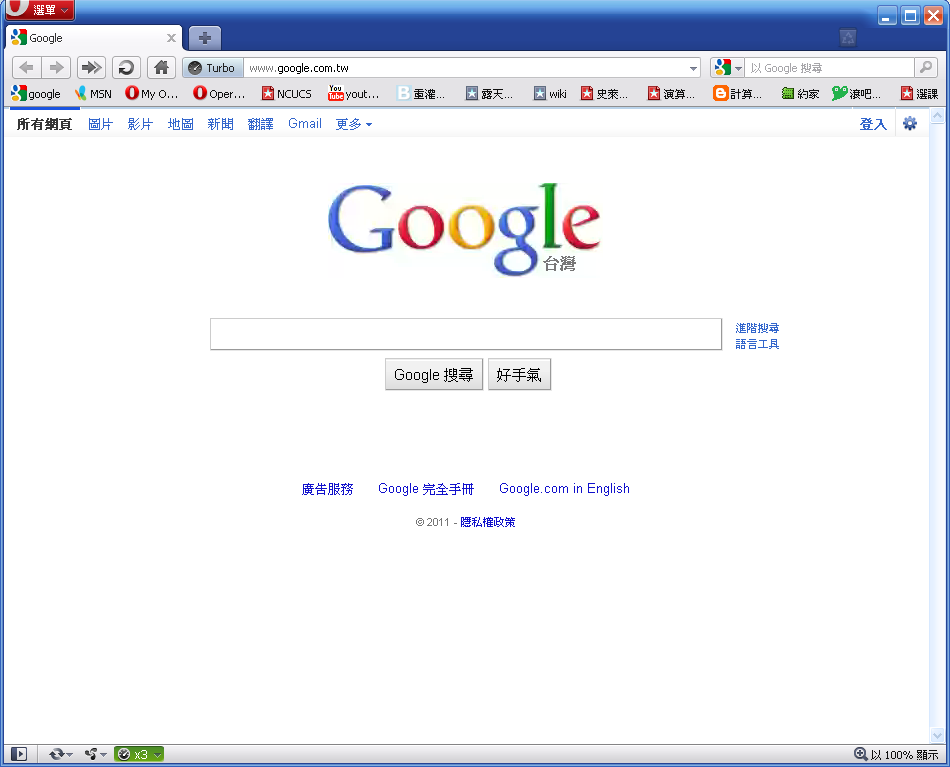The height and width of the screenshot is (767, 950).
Task: Select 新聞 in Google nav bar
Action: 221,124
